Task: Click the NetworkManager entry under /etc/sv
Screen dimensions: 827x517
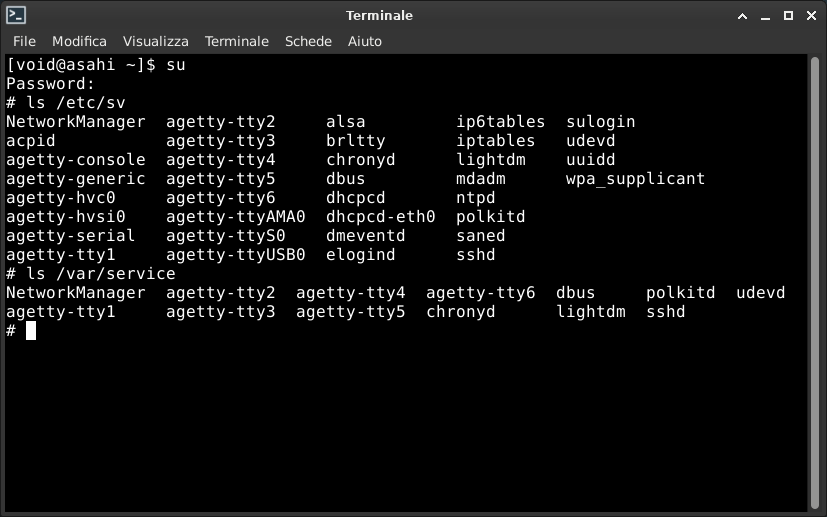Action: 75,122
